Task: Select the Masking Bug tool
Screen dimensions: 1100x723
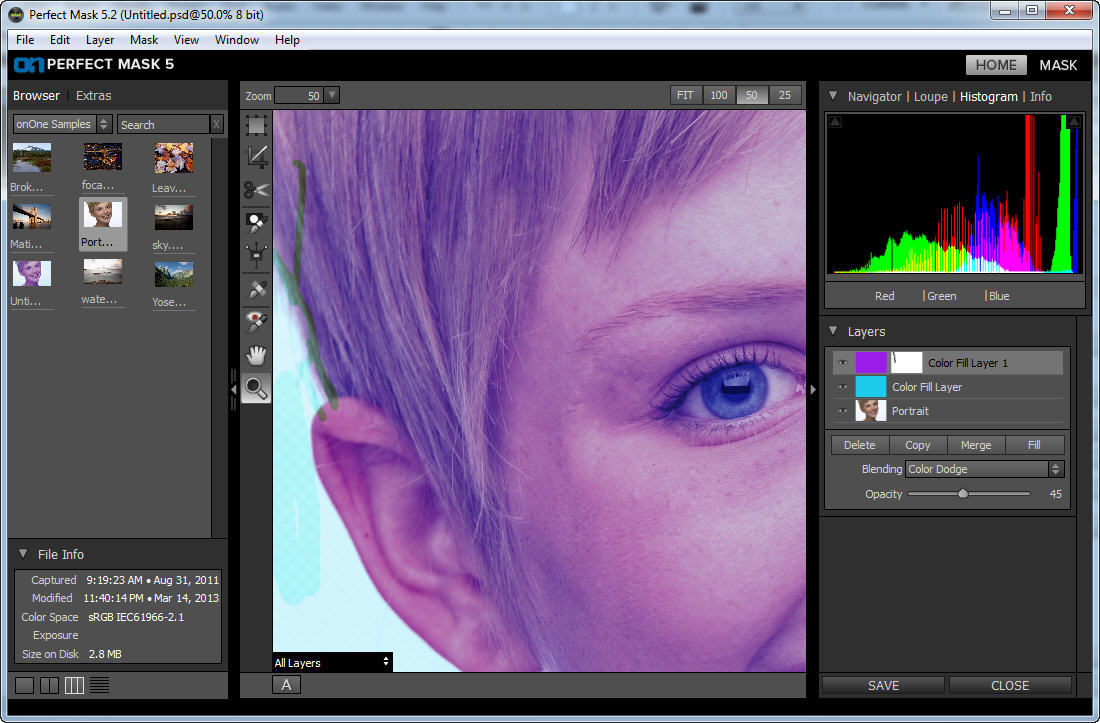Action: 256,255
